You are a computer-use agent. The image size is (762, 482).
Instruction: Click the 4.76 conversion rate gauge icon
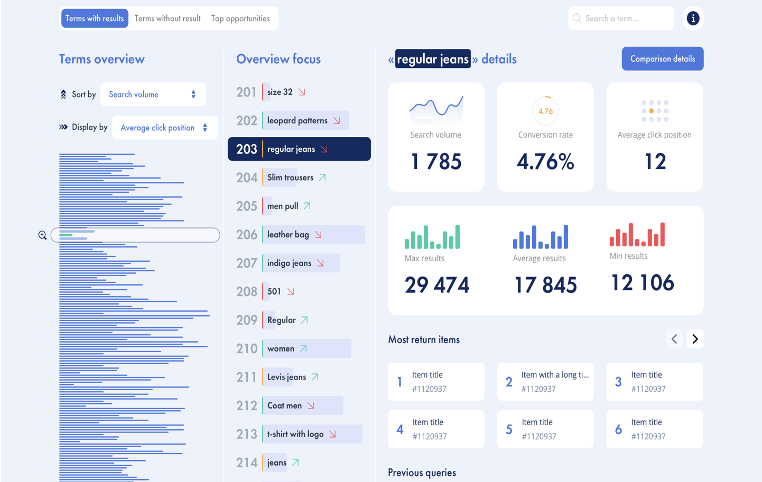click(x=545, y=111)
